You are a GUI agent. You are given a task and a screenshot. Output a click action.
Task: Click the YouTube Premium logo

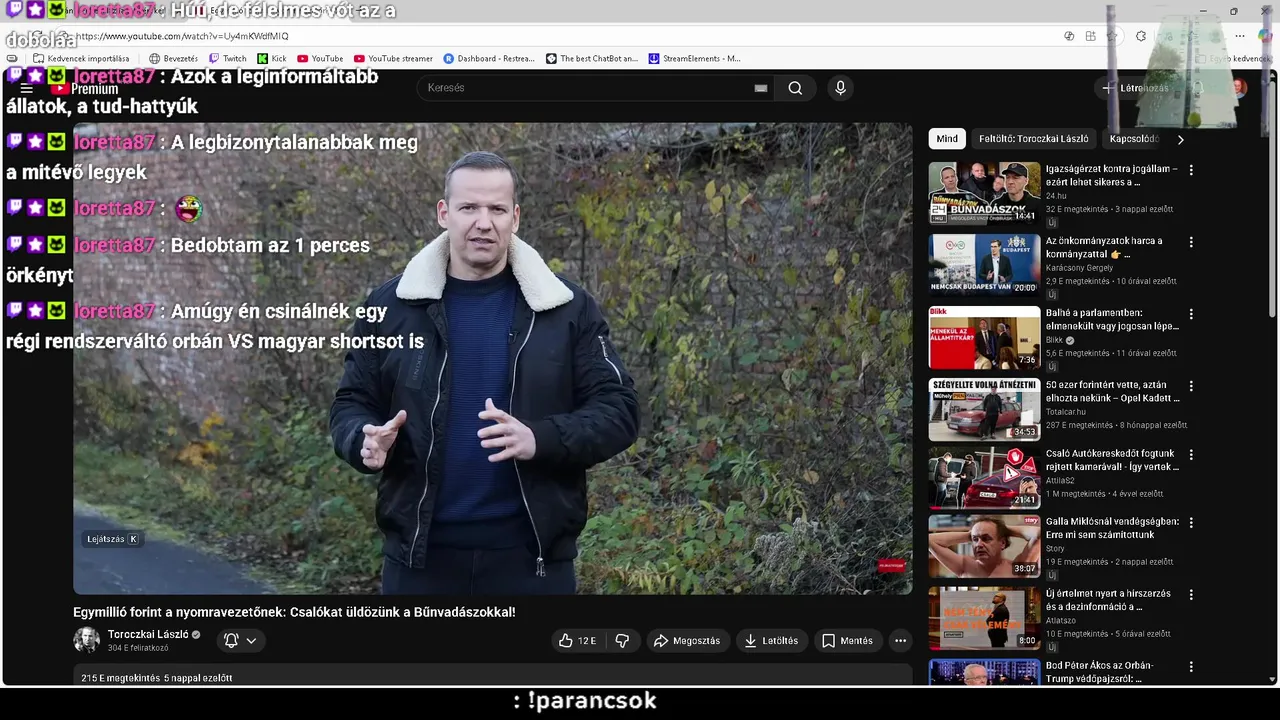(x=84, y=89)
